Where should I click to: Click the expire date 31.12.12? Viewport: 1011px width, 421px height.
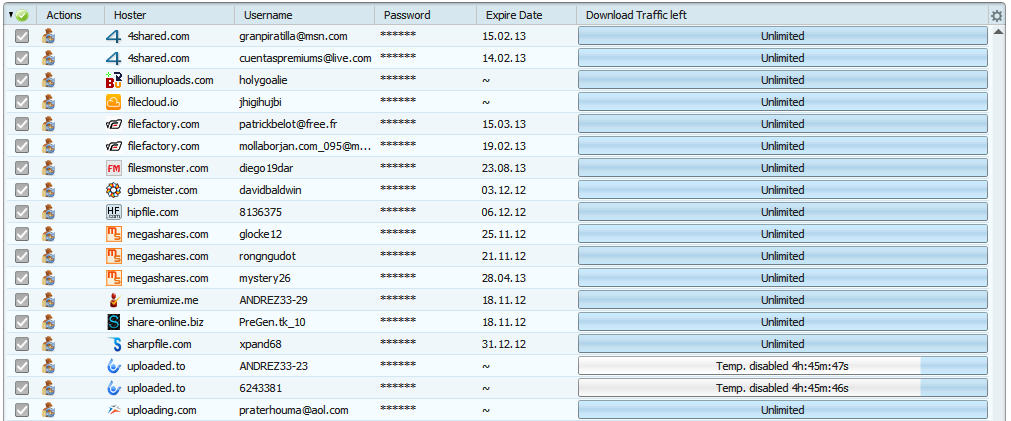click(x=504, y=344)
